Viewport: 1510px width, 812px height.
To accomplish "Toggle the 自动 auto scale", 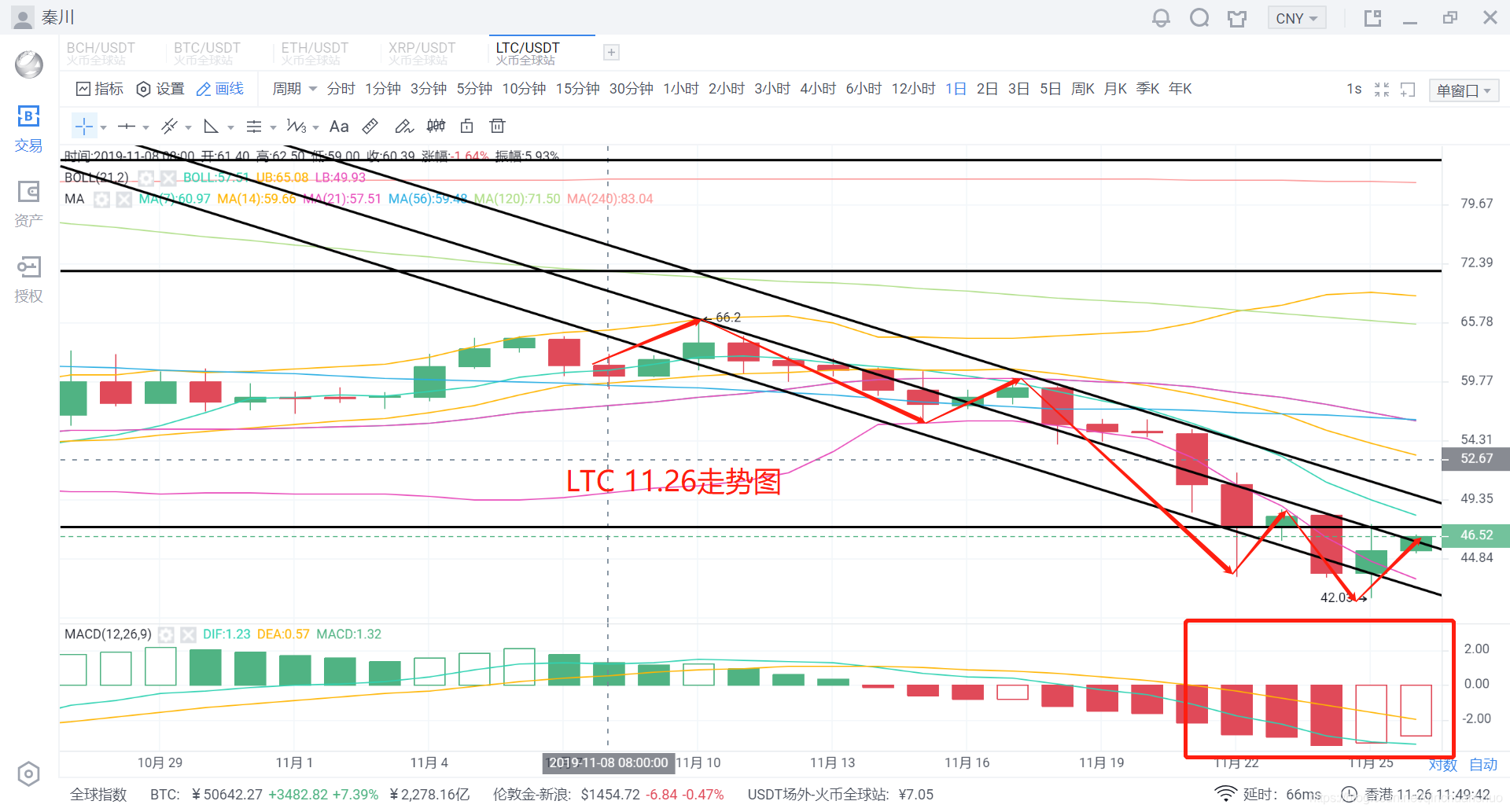I will (1483, 765).
